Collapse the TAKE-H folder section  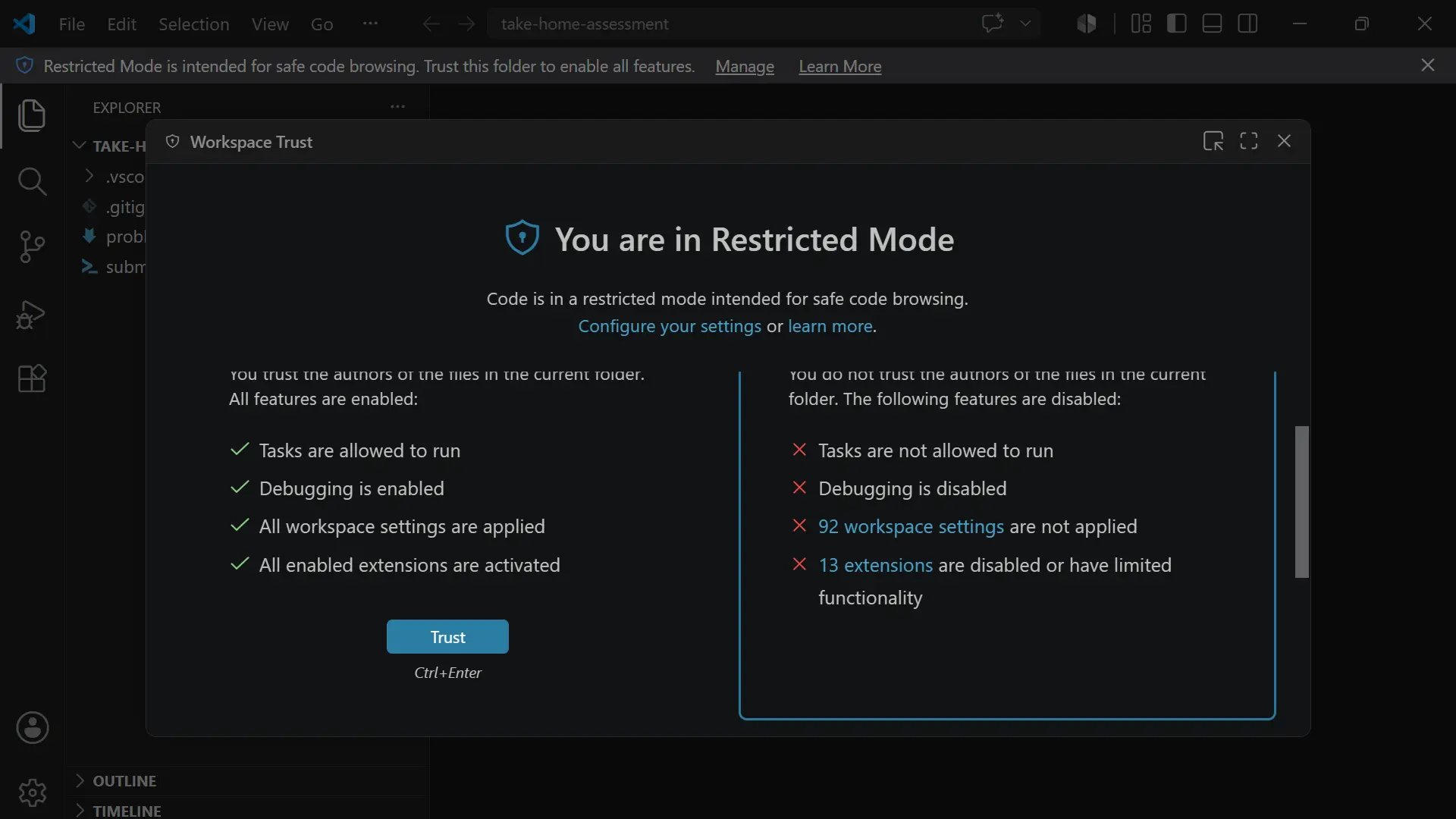click(108, 146)
